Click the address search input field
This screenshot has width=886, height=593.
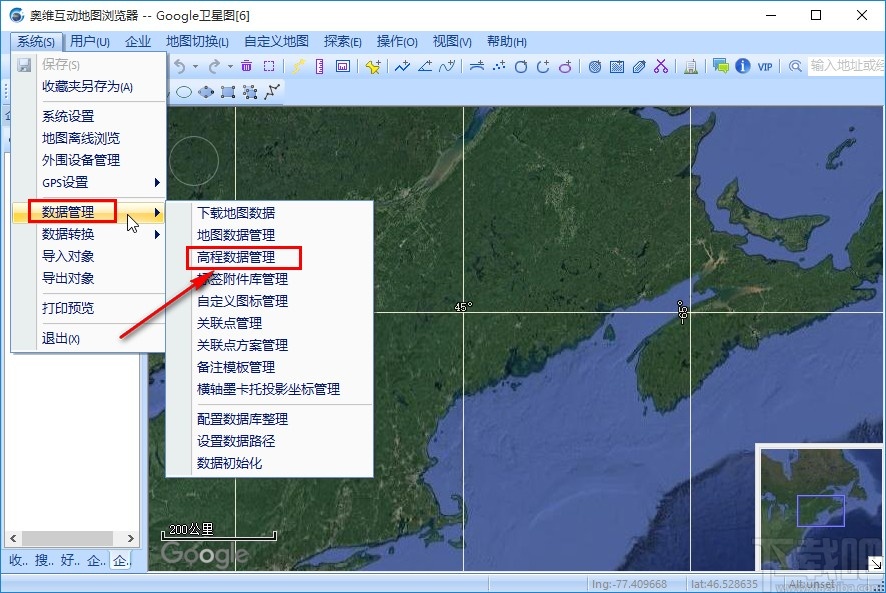846,66
